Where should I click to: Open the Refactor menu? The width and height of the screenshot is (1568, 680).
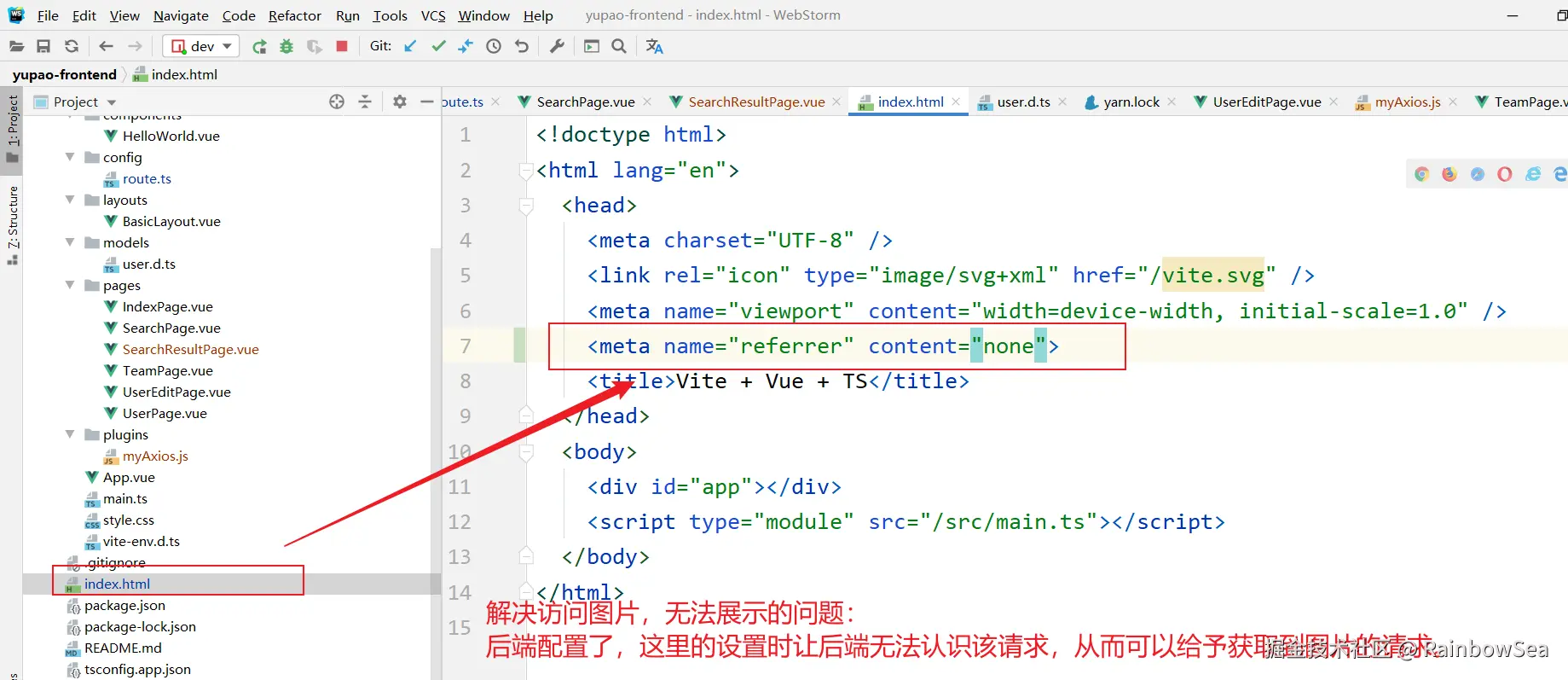(x=295, y=15)
